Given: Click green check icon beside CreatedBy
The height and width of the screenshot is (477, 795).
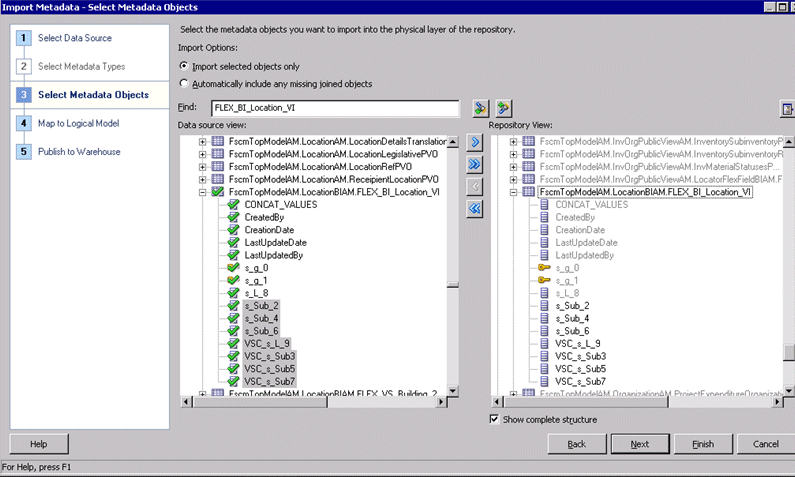Looking at the screenshot, I should (233, 217).
